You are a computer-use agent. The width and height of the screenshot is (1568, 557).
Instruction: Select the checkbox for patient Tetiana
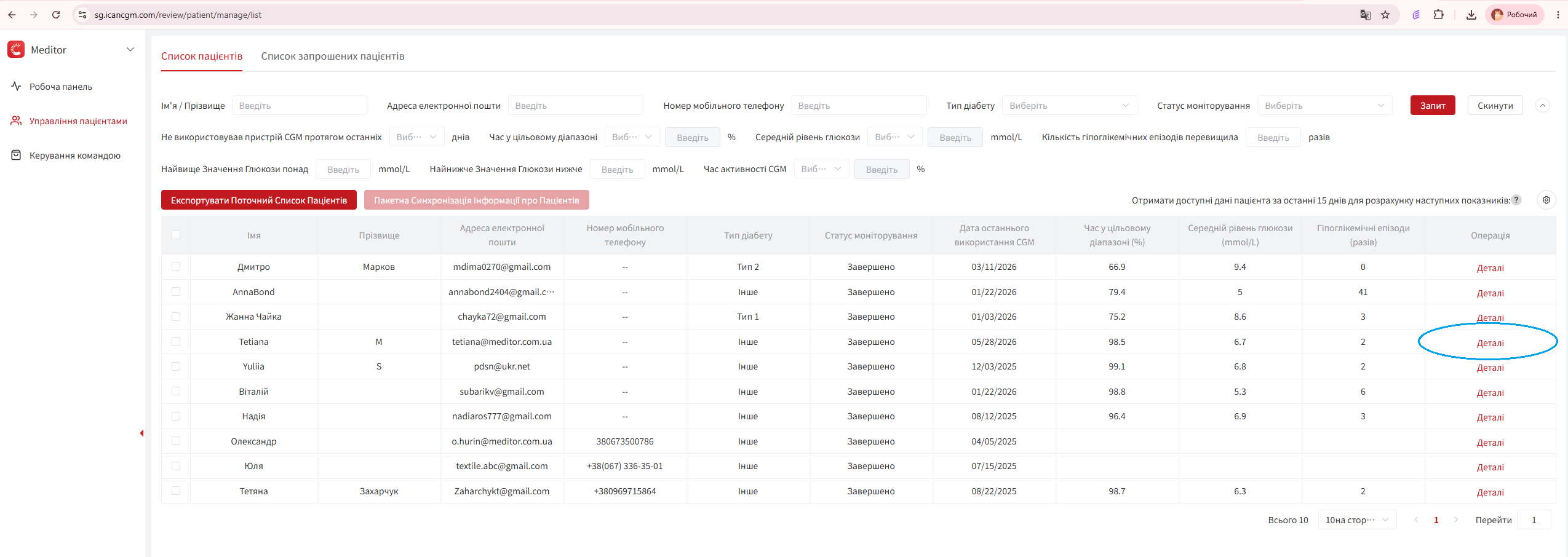(176, 341)
